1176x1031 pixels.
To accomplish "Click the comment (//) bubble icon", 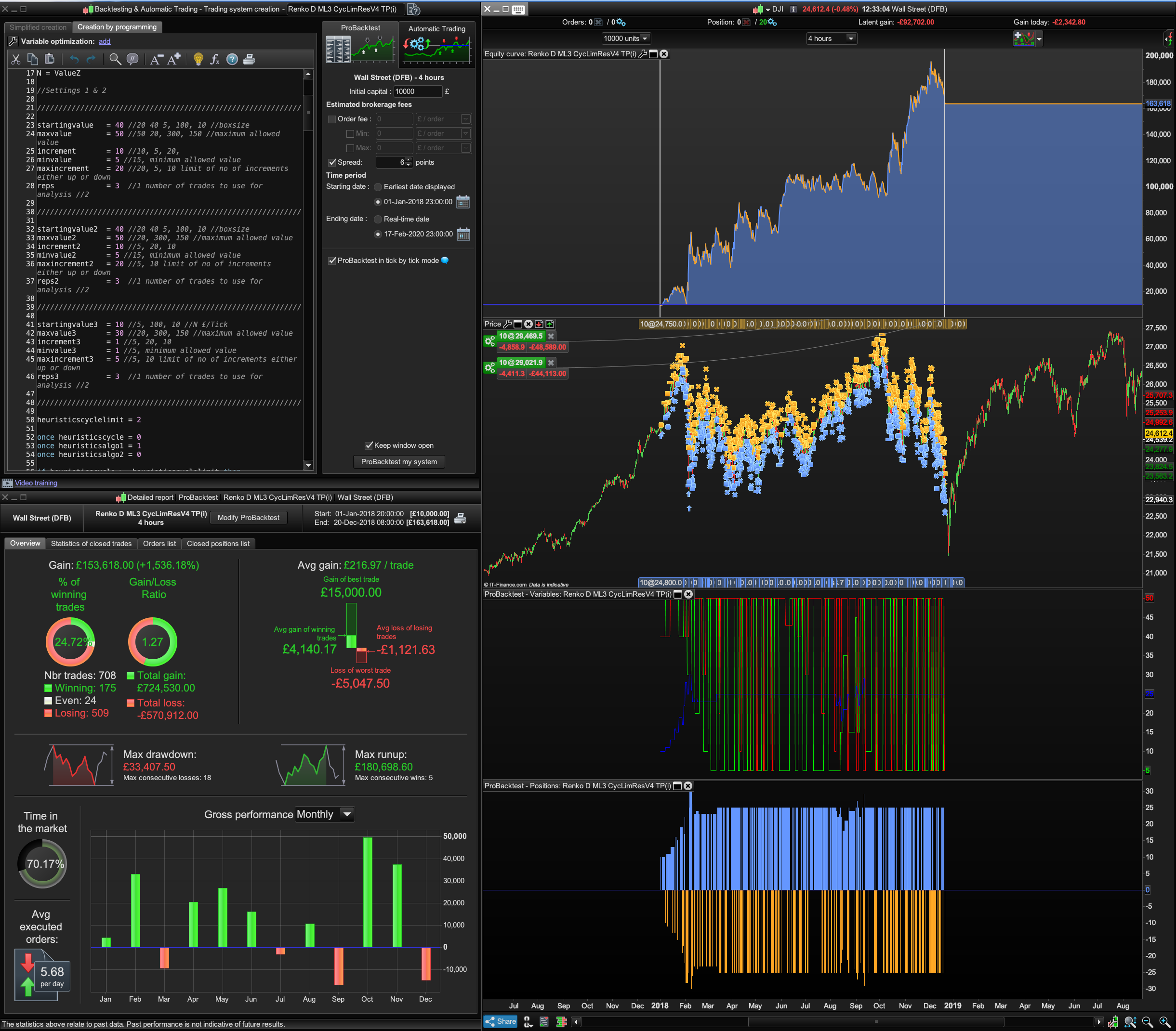I will click(132, 59).
